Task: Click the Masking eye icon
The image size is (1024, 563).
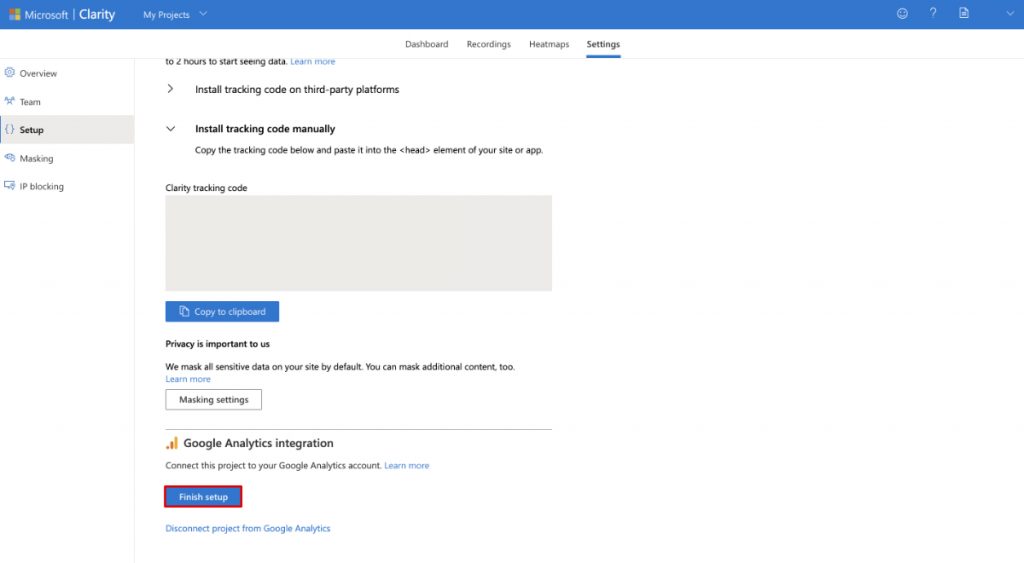Action: click(x=10, y=157)
